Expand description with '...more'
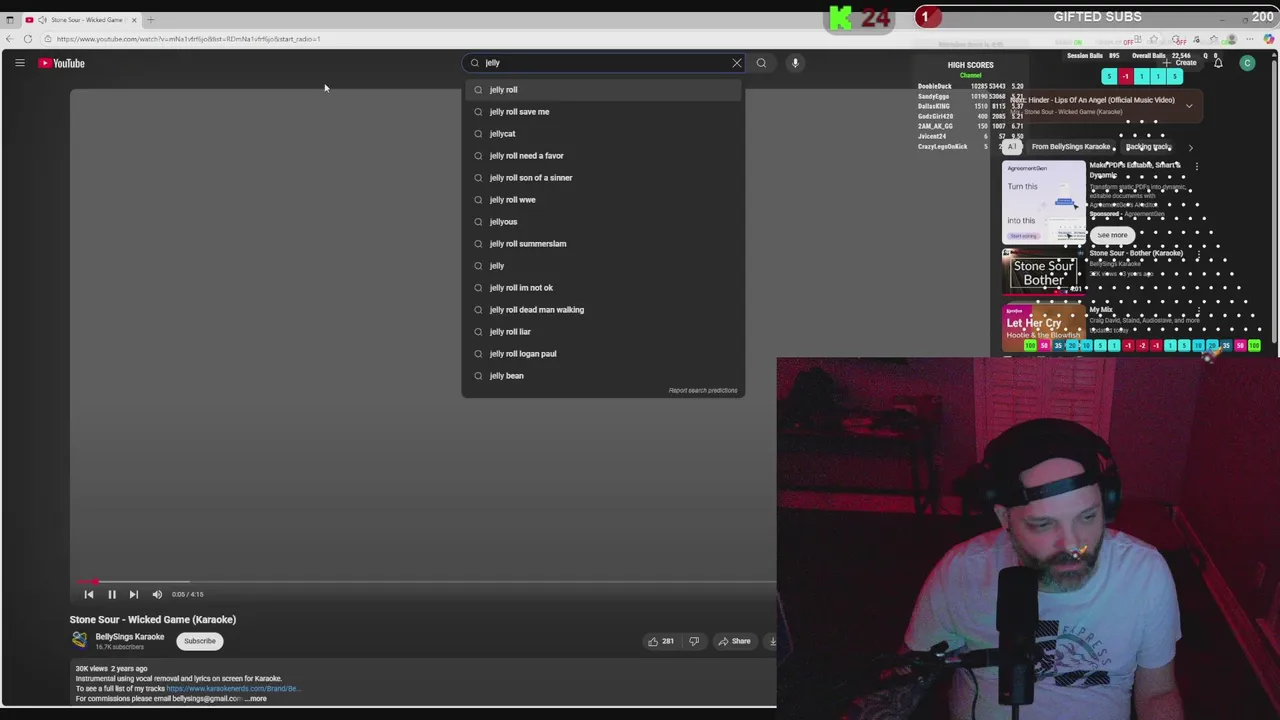Screen dimensions: 1280x720 (x=256, y=698)
